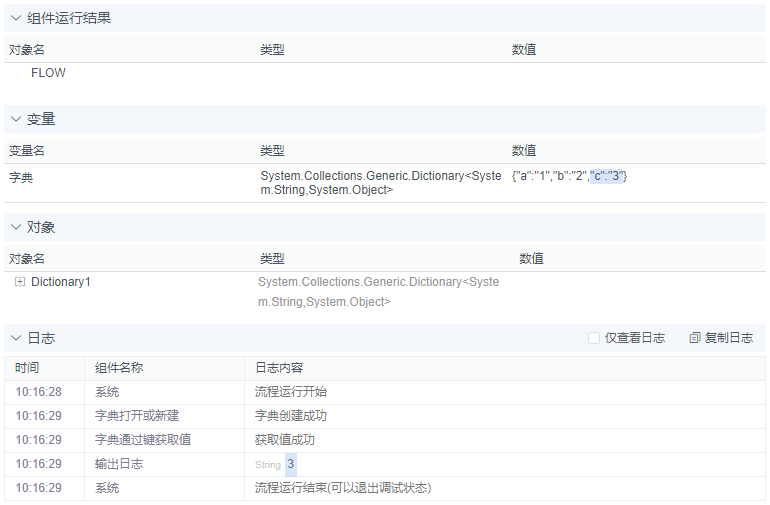Click the 数值 header in 变量 table
Image resolution: width=770 pixels, height=505 pixels.
[523, 150]
